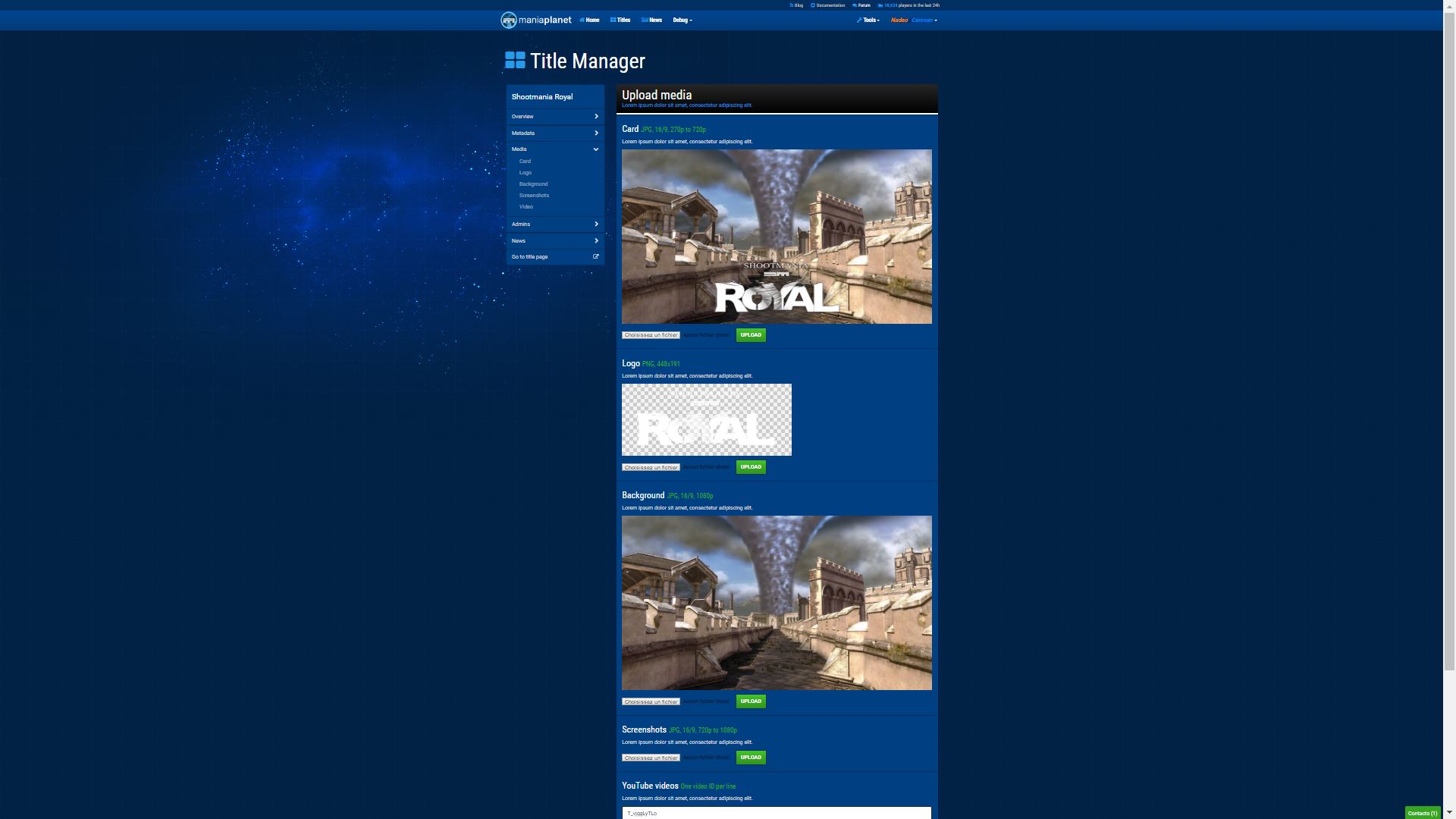Click the Logo preview image
This screenshot has height=819, width=1456.
coord(707,419)
